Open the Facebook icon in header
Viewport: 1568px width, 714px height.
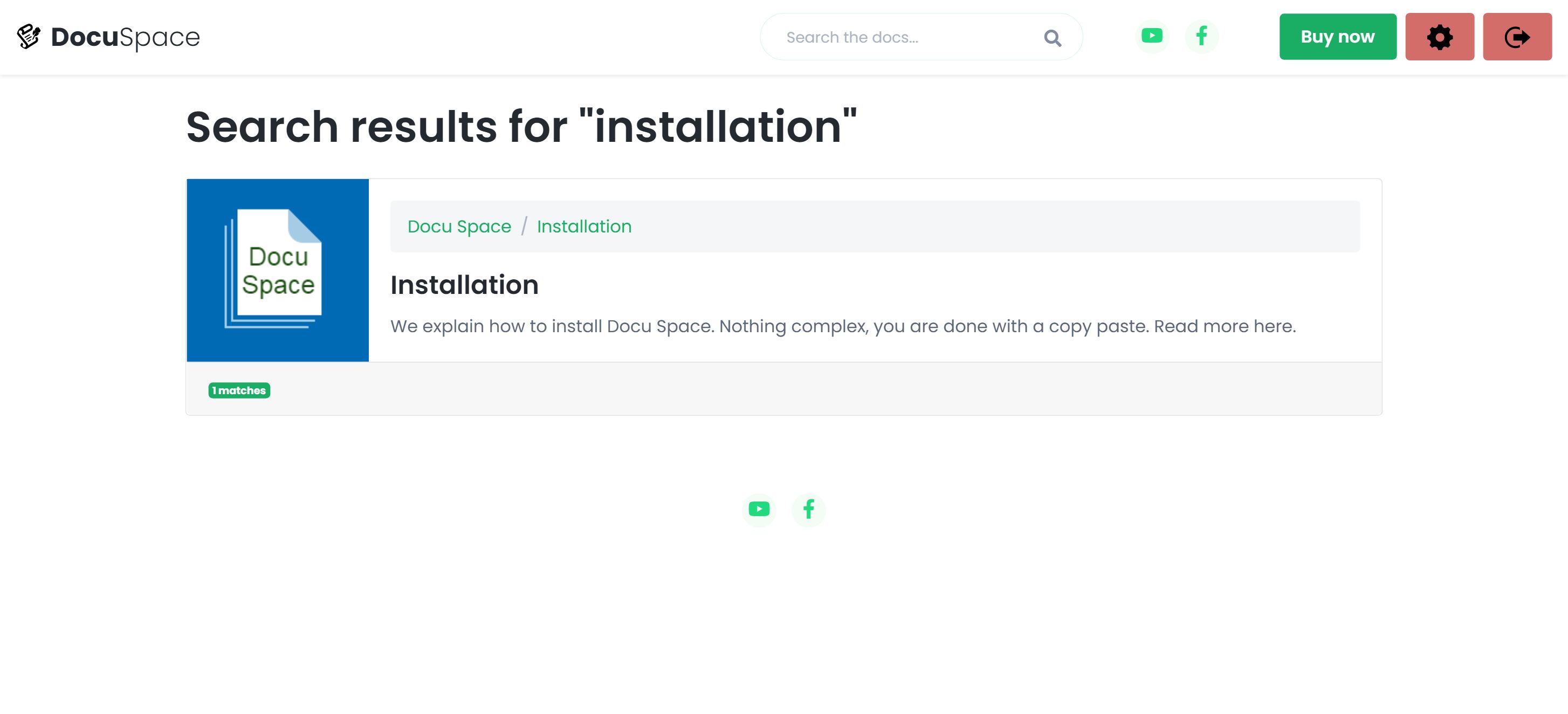click(1201, 36)
